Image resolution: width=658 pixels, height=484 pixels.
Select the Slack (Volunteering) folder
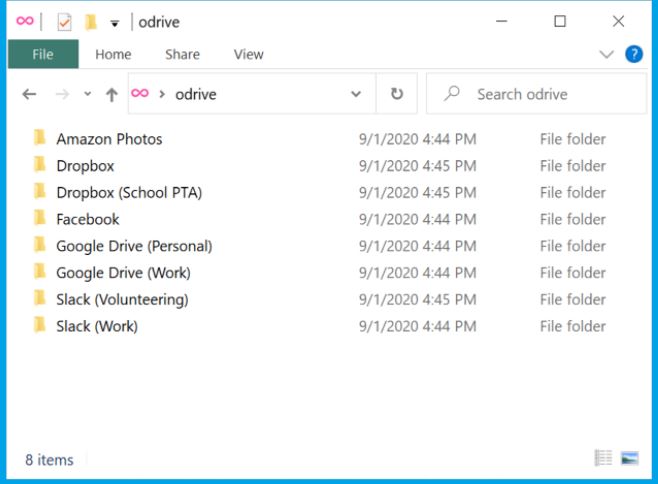click(x=122, y=300)
